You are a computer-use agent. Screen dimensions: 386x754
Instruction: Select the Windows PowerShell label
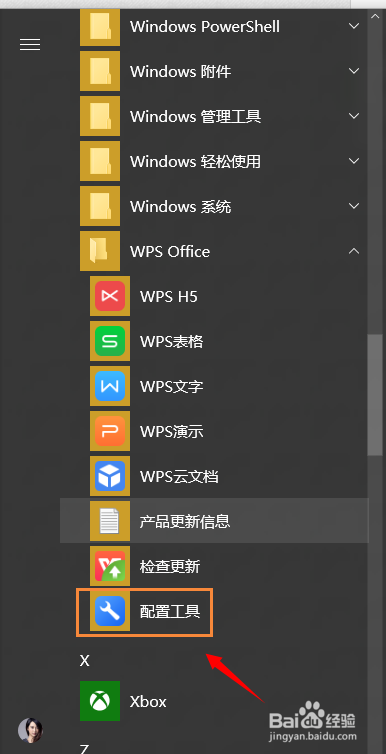click(x=205, y=26)
